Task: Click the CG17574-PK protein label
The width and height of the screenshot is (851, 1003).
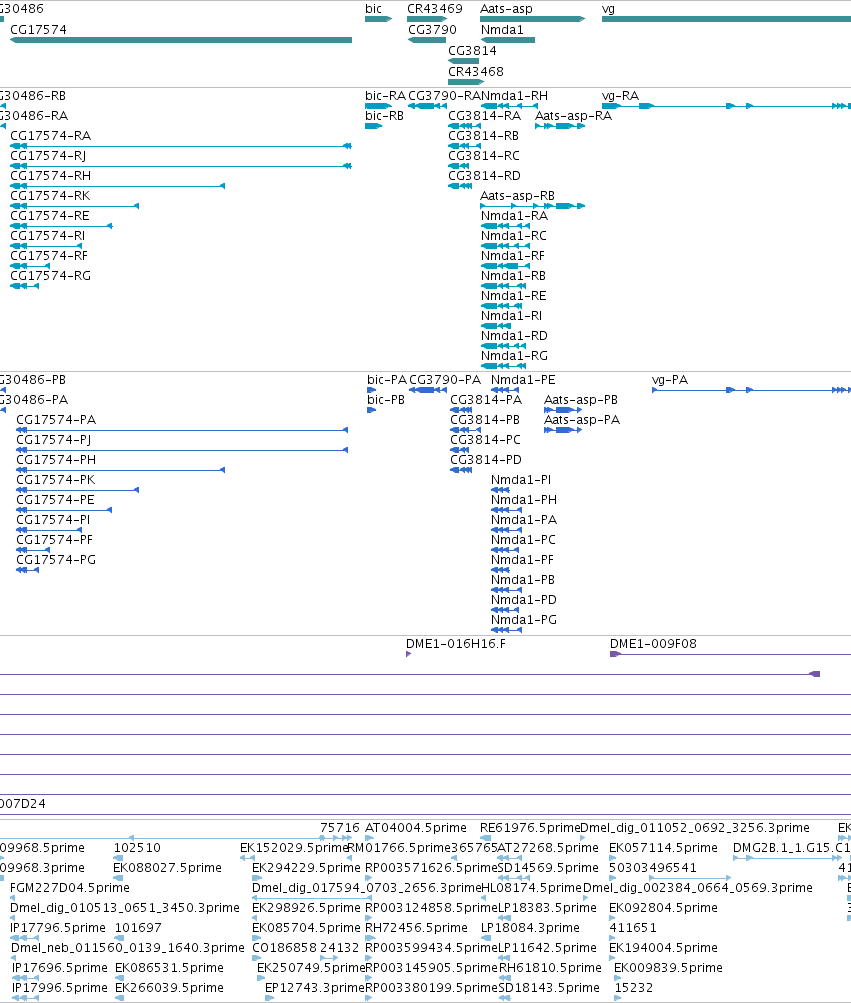Action: [x=56, y=479]
